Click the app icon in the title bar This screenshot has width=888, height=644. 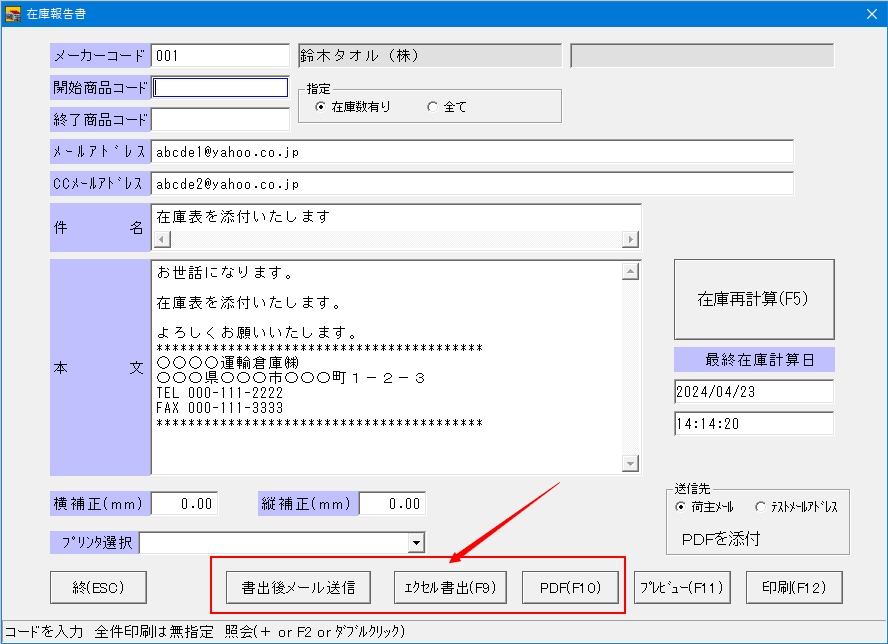pos(14,13)
